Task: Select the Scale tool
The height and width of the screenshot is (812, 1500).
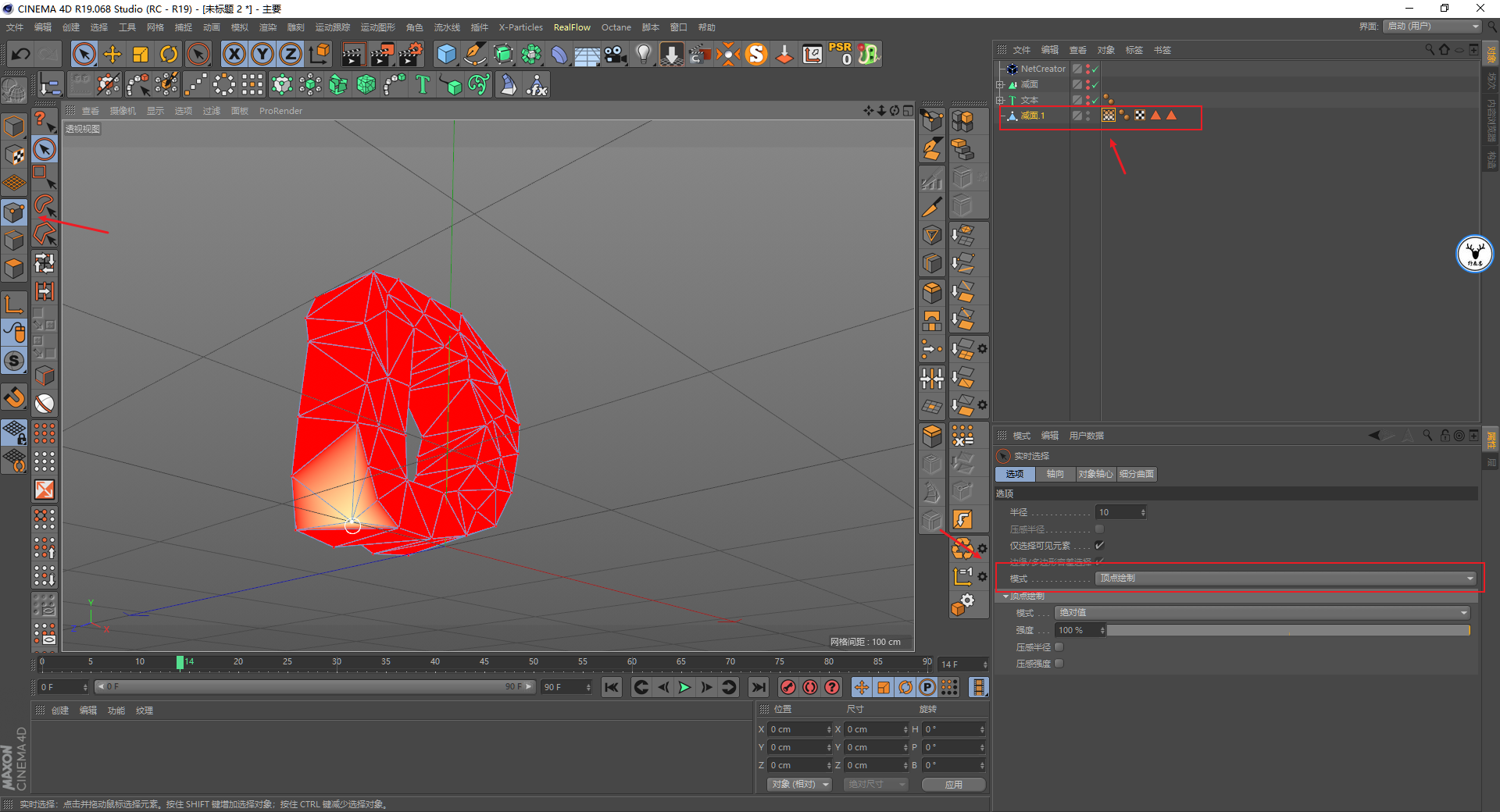Action: click(x=141, y=54)
